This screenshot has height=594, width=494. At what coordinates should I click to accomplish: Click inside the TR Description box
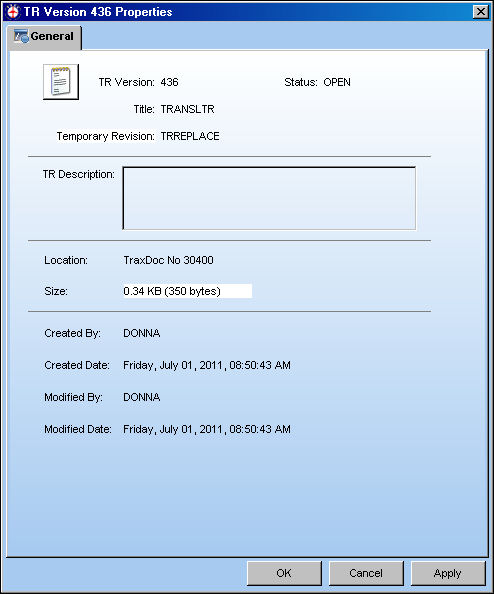click(x=269, y=198)
